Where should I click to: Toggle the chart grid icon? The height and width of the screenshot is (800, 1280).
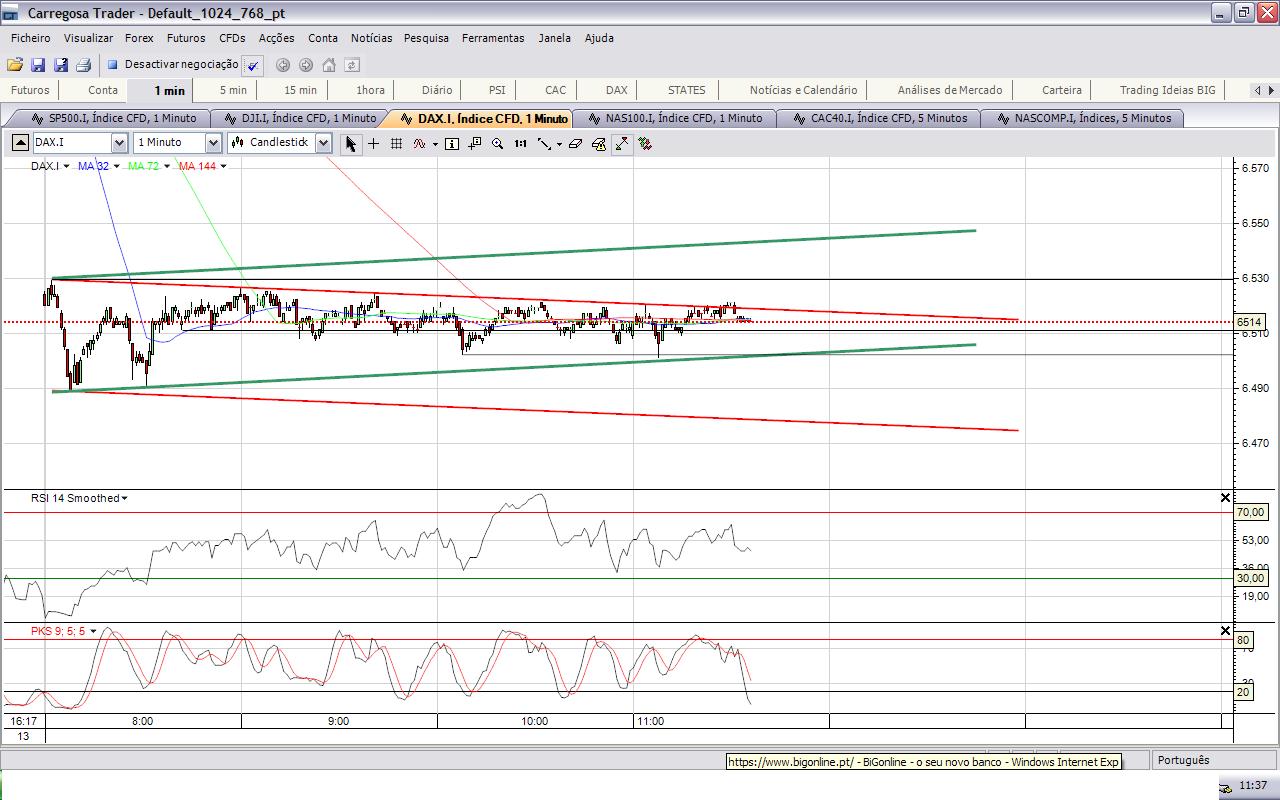coord(396,143)
